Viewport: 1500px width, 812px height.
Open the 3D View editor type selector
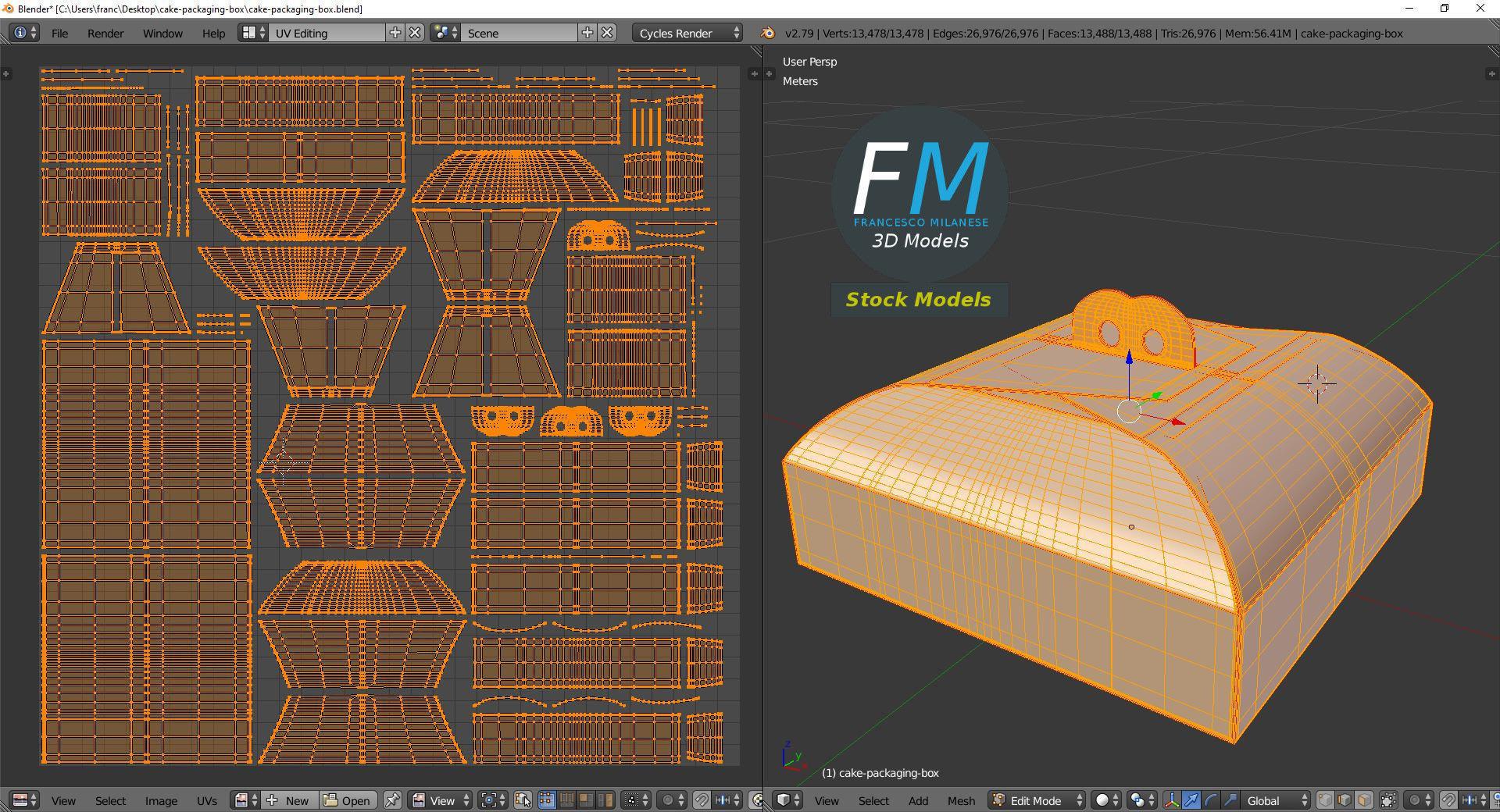pos(787,800)
